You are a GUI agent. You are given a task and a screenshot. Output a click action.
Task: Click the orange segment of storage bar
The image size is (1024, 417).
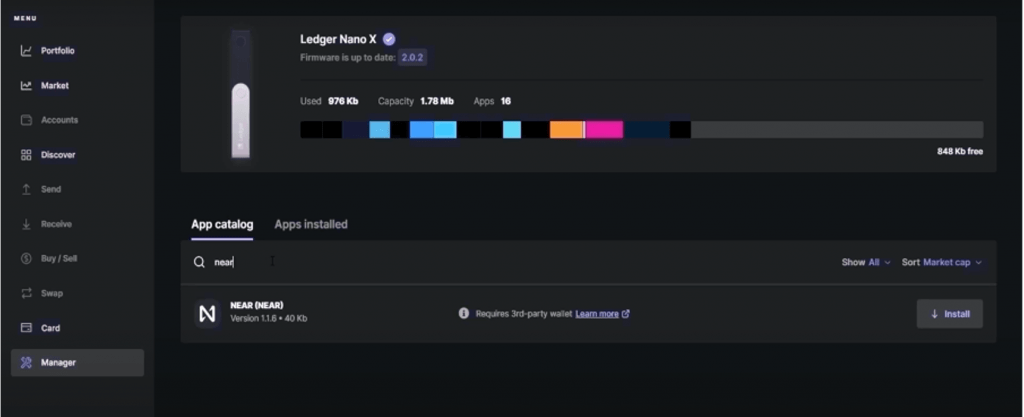tap(566, 129)
